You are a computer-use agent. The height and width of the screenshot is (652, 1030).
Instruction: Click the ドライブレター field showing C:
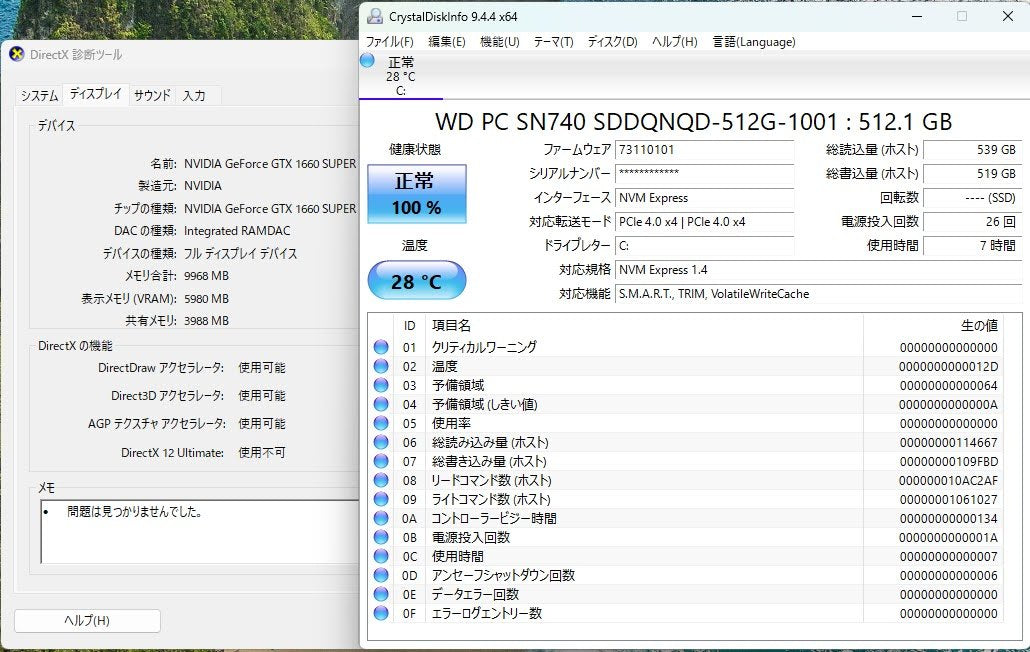coord(704,246)
